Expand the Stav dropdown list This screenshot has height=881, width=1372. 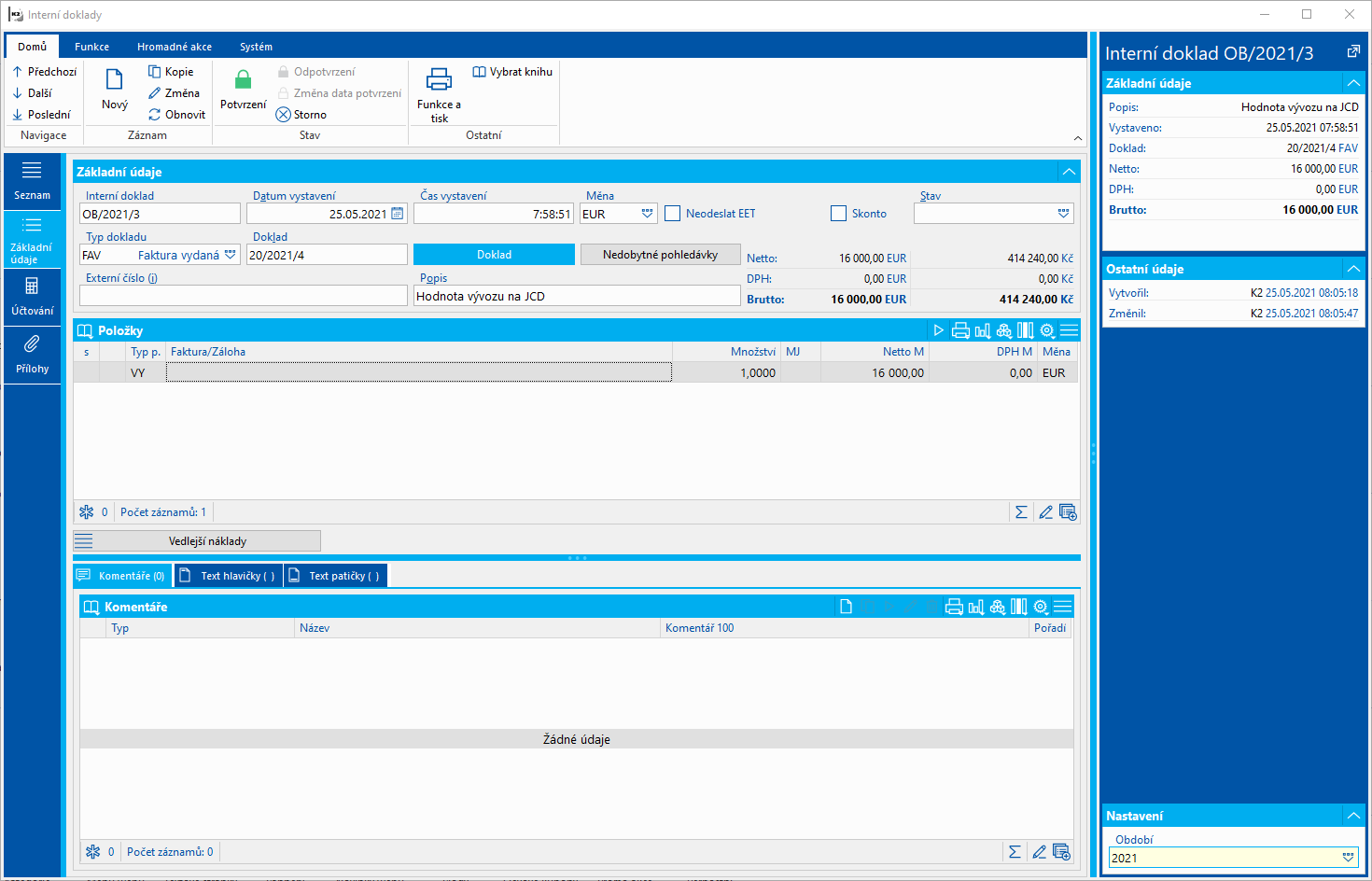coord(1063,214)
